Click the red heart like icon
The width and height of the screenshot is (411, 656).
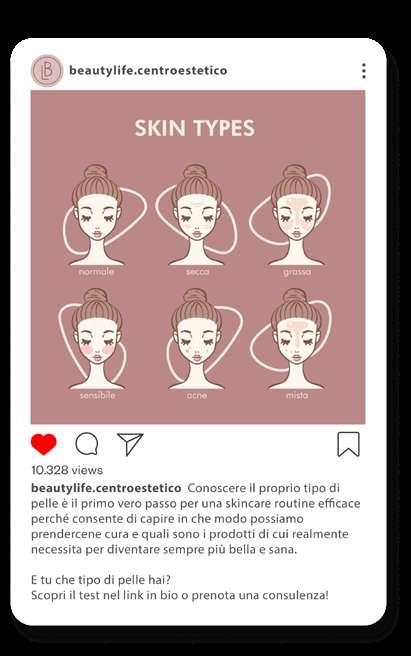click(x=44, y=444)
